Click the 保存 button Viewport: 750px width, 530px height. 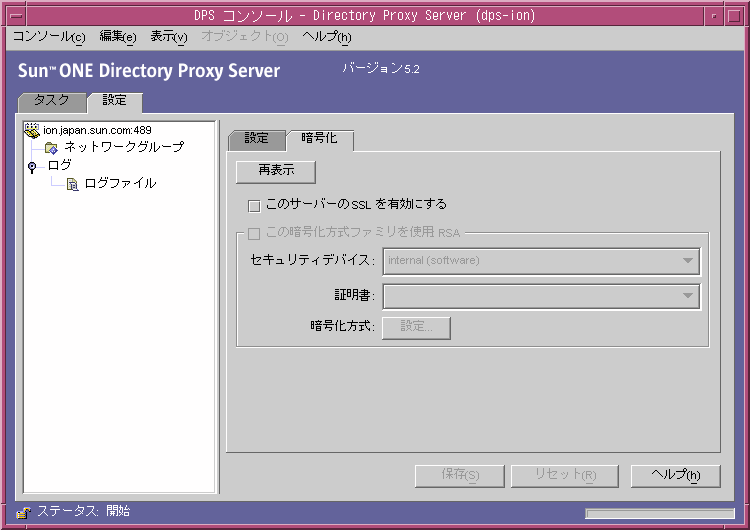460,475
